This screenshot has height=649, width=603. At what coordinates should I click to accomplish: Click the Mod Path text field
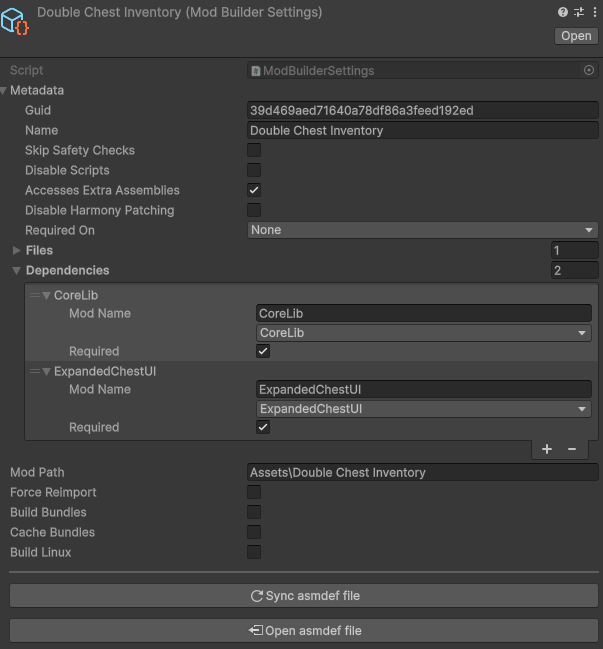coord(423,472)
